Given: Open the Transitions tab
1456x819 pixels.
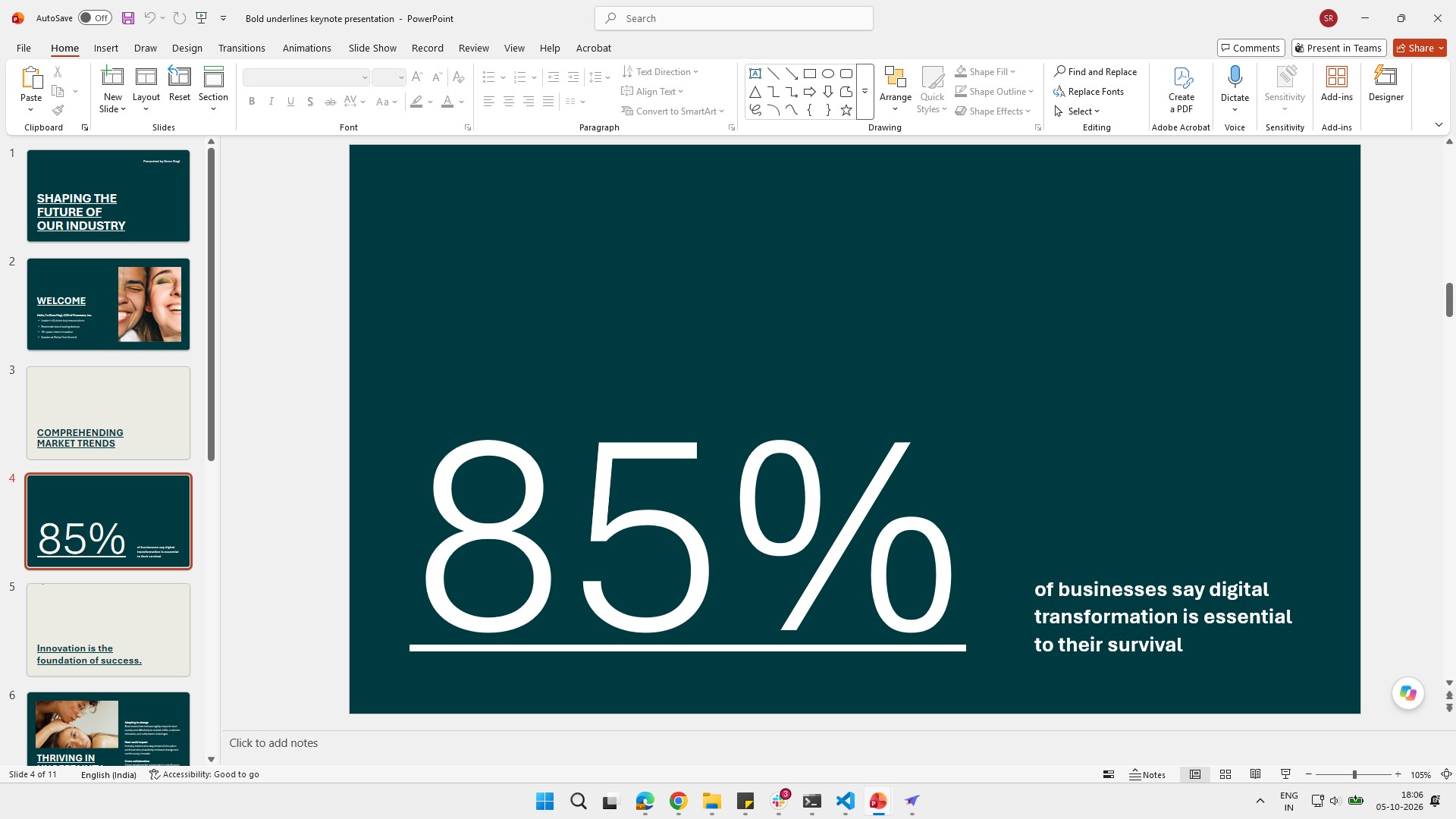Looking at the screenshot, I should [x=241, y=48].
